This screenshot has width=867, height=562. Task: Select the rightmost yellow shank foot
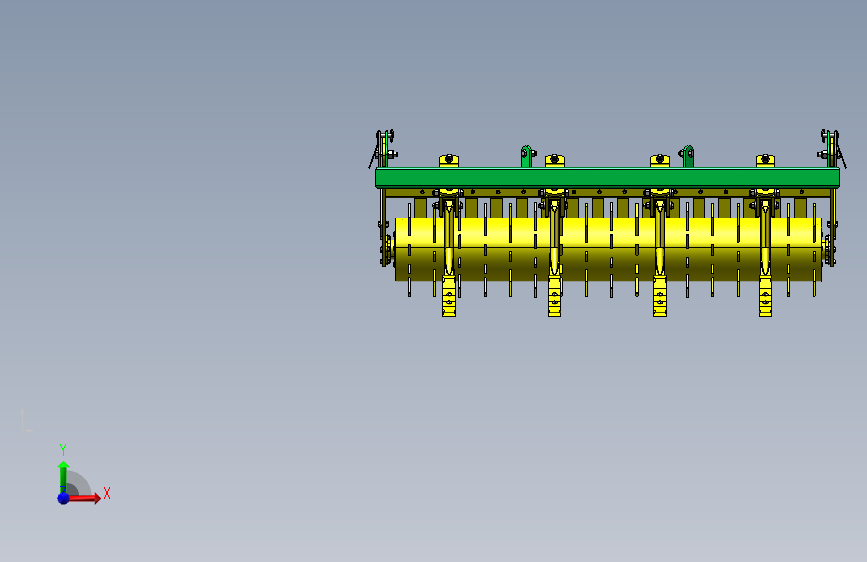click(x=765, y=298)
